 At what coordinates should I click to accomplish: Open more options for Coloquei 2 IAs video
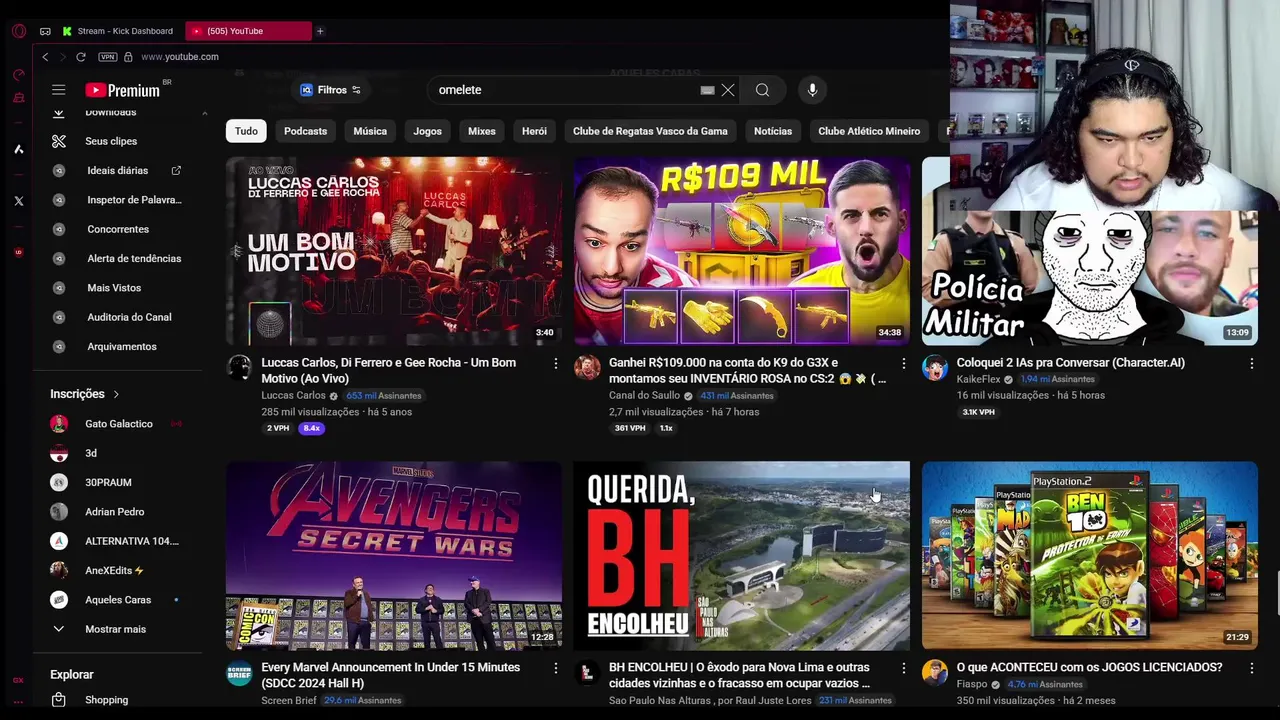point(1252,364)
